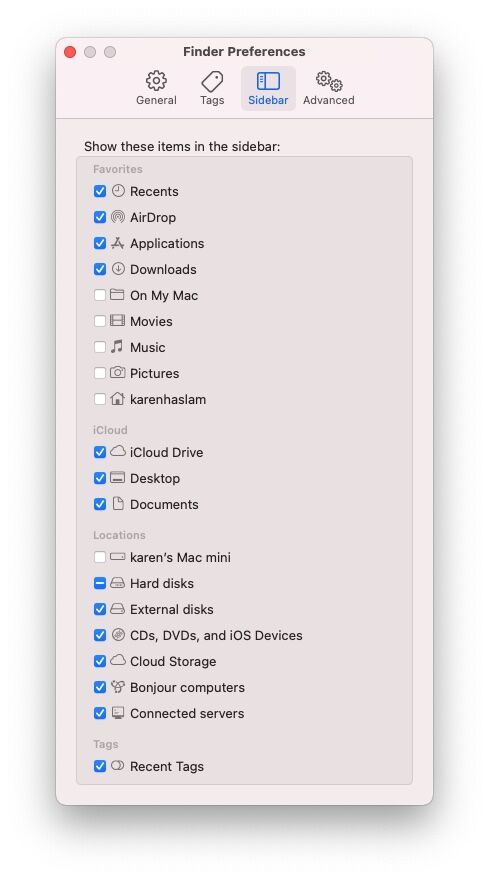489x879 pixels.
Task: Disable the Recent Tags checkbox
Action: (x=100, y=766)
